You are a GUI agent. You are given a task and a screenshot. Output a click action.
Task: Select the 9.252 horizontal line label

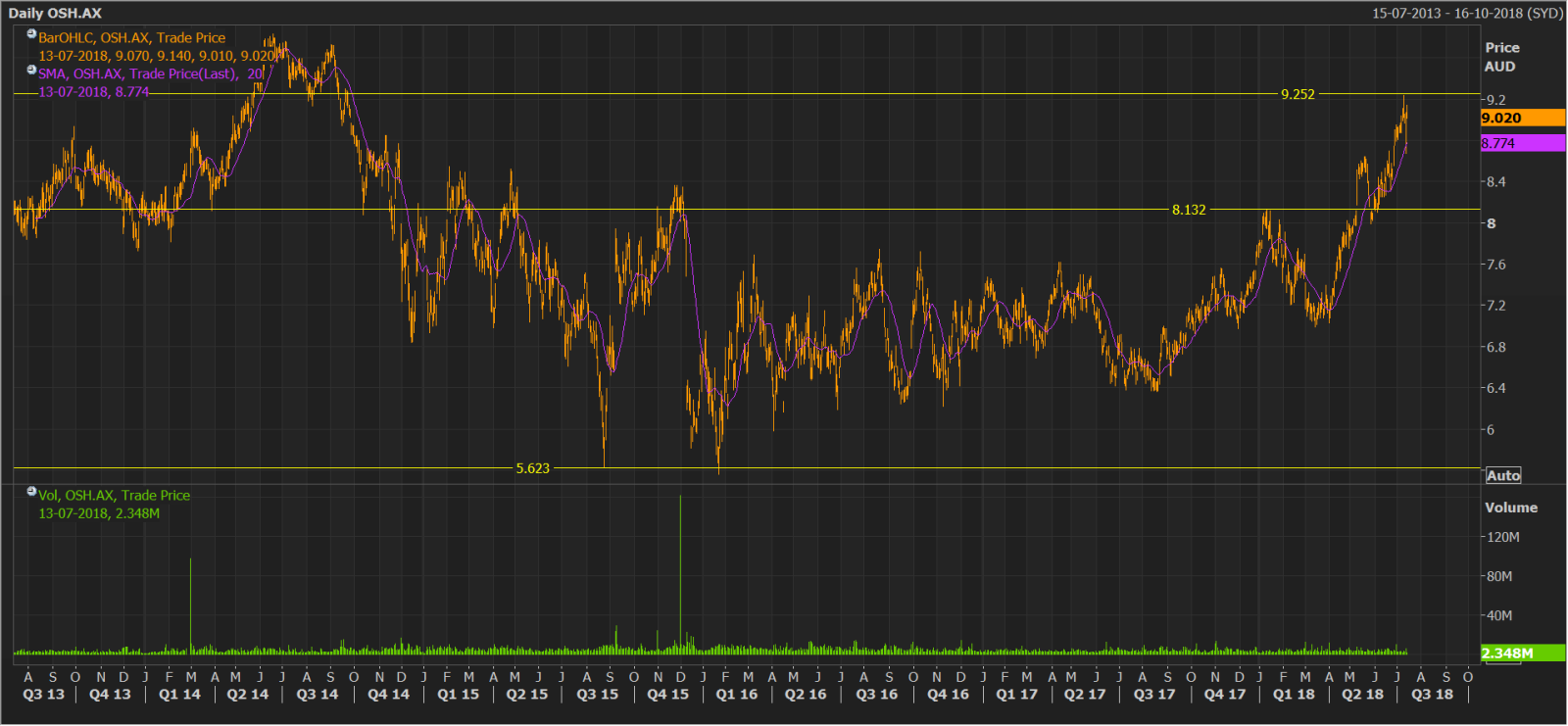1298,94
